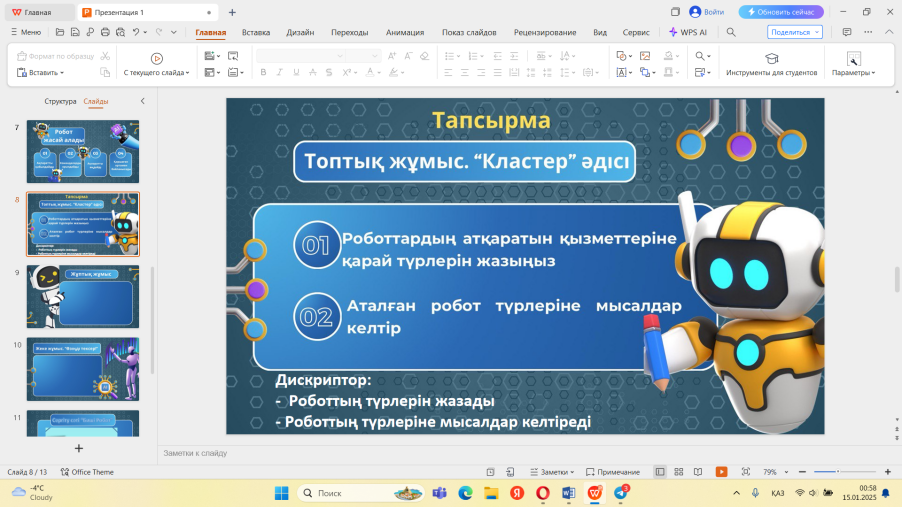
Task: Open the WPS AI assistant
Action: click(689, 32)
